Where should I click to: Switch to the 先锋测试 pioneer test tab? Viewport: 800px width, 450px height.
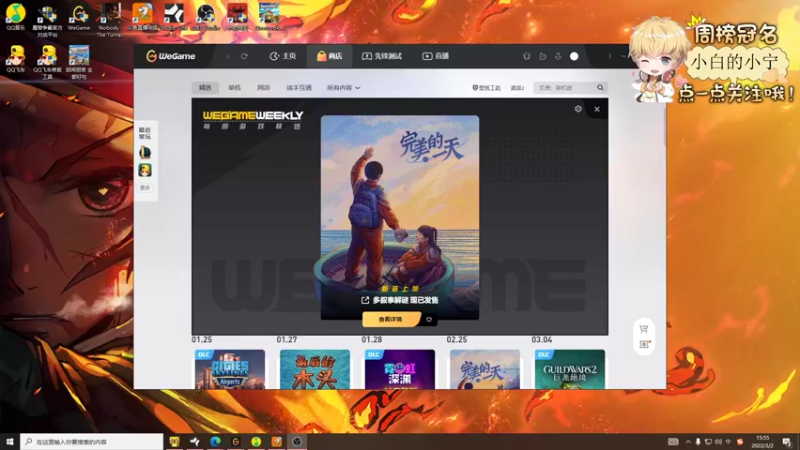[382, 56]
